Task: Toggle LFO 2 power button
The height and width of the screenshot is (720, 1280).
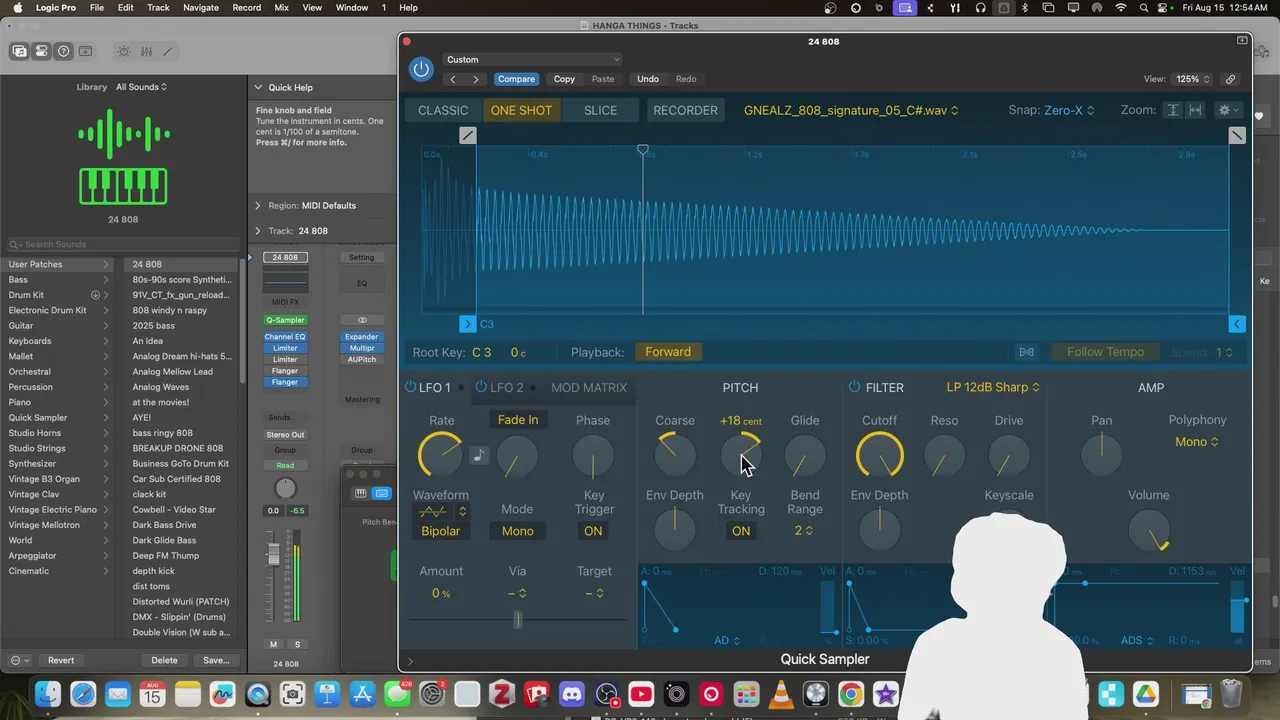Action: pyautogui.click(x=481, y=387)
